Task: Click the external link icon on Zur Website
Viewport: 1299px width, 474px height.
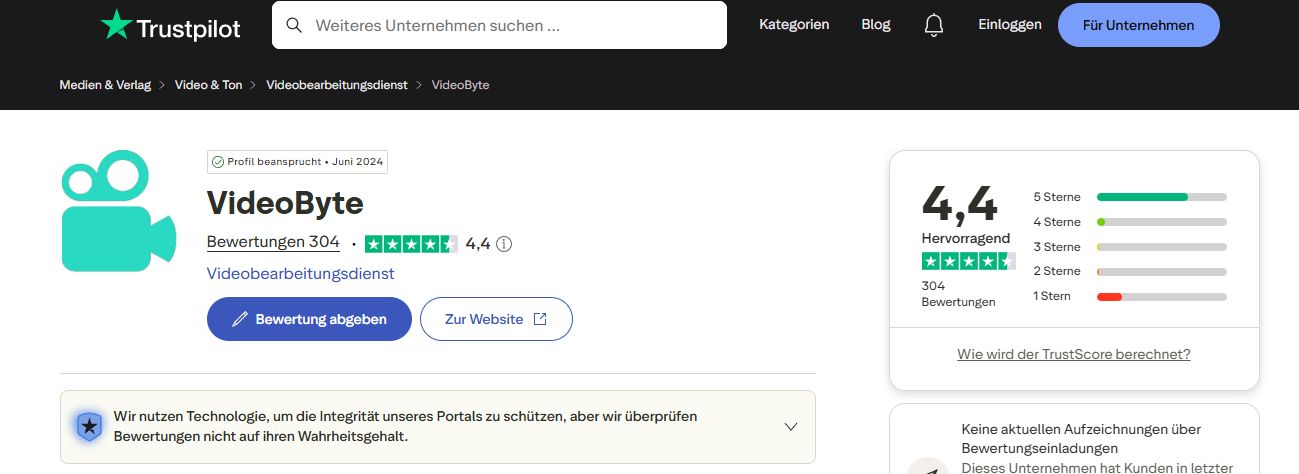Action: (540, 319)
